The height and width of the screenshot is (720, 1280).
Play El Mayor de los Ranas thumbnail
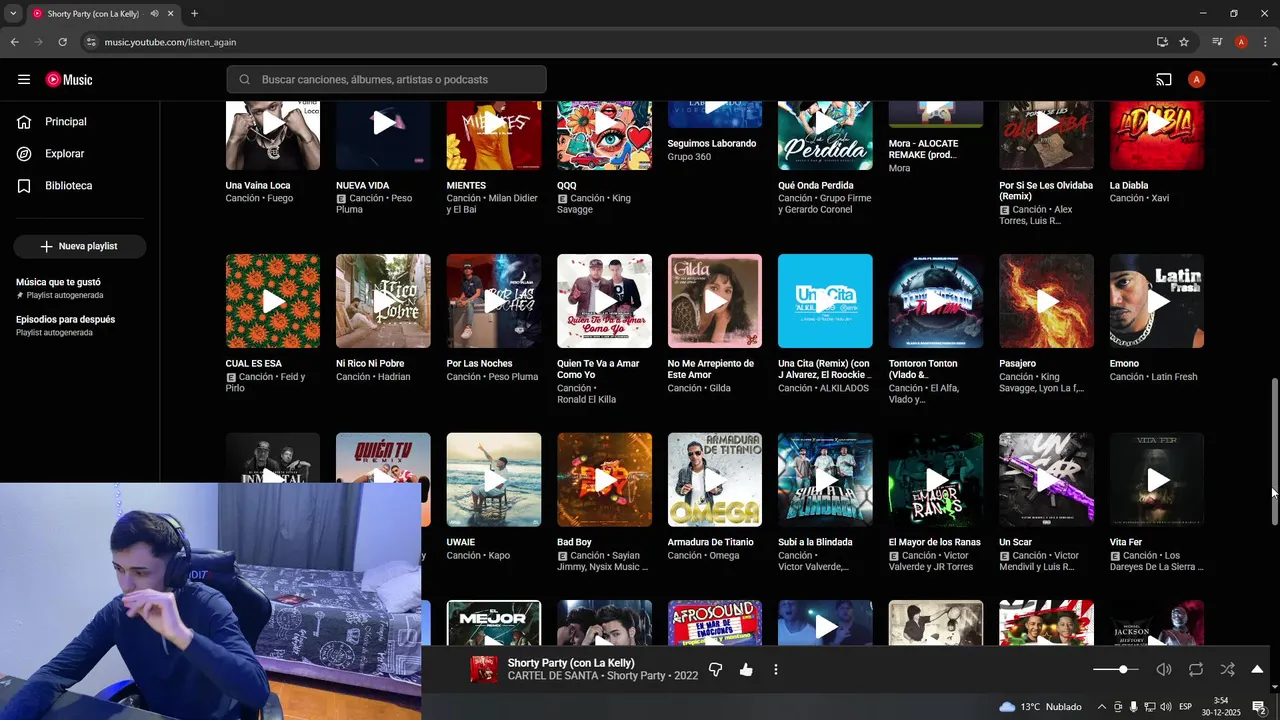point(936,480)
